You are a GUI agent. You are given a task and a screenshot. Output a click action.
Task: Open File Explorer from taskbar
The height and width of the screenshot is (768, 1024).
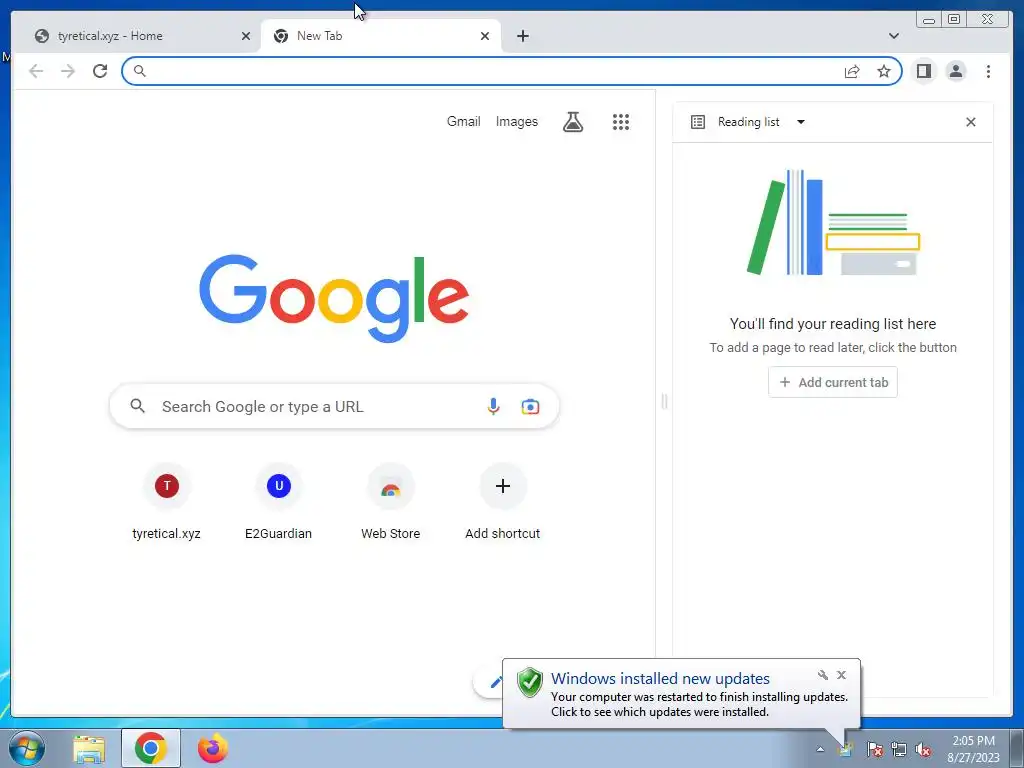(89, 748)
